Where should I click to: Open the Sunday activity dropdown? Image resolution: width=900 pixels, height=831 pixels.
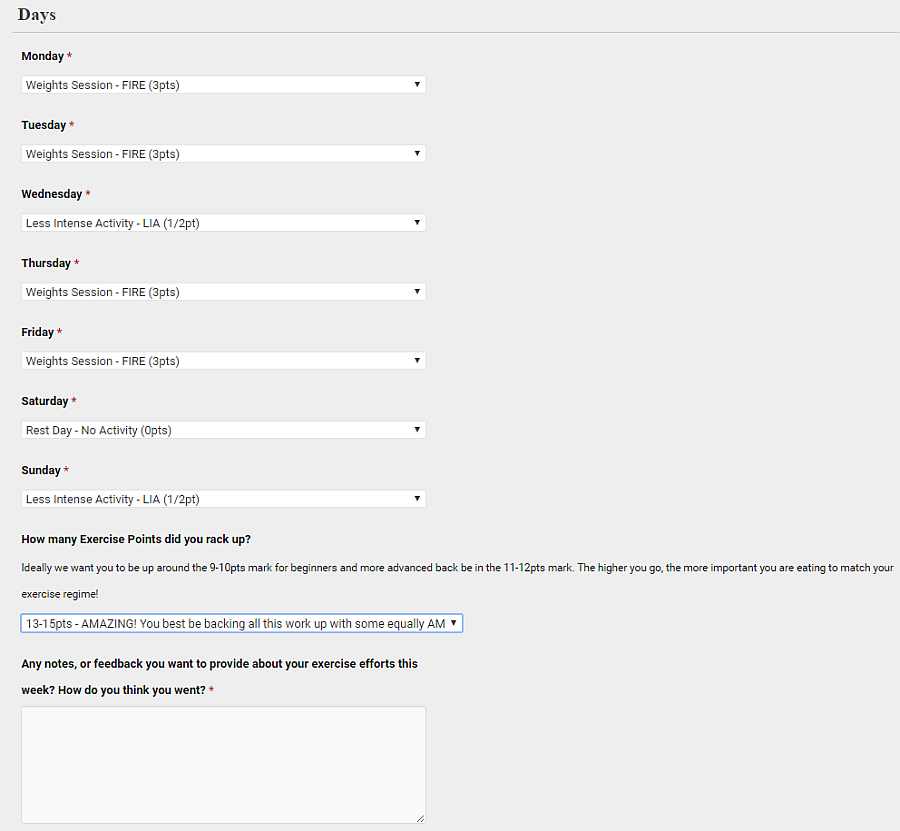click(x=223, y=499)
